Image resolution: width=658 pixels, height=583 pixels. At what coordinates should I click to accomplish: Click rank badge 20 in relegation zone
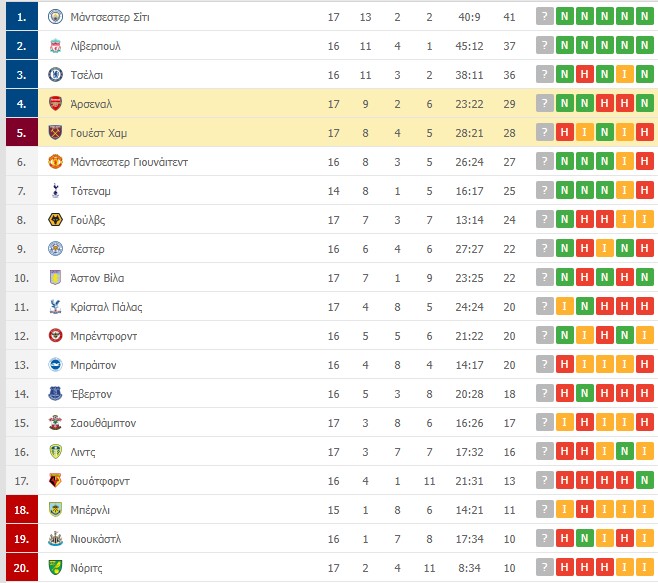[22, 567]
